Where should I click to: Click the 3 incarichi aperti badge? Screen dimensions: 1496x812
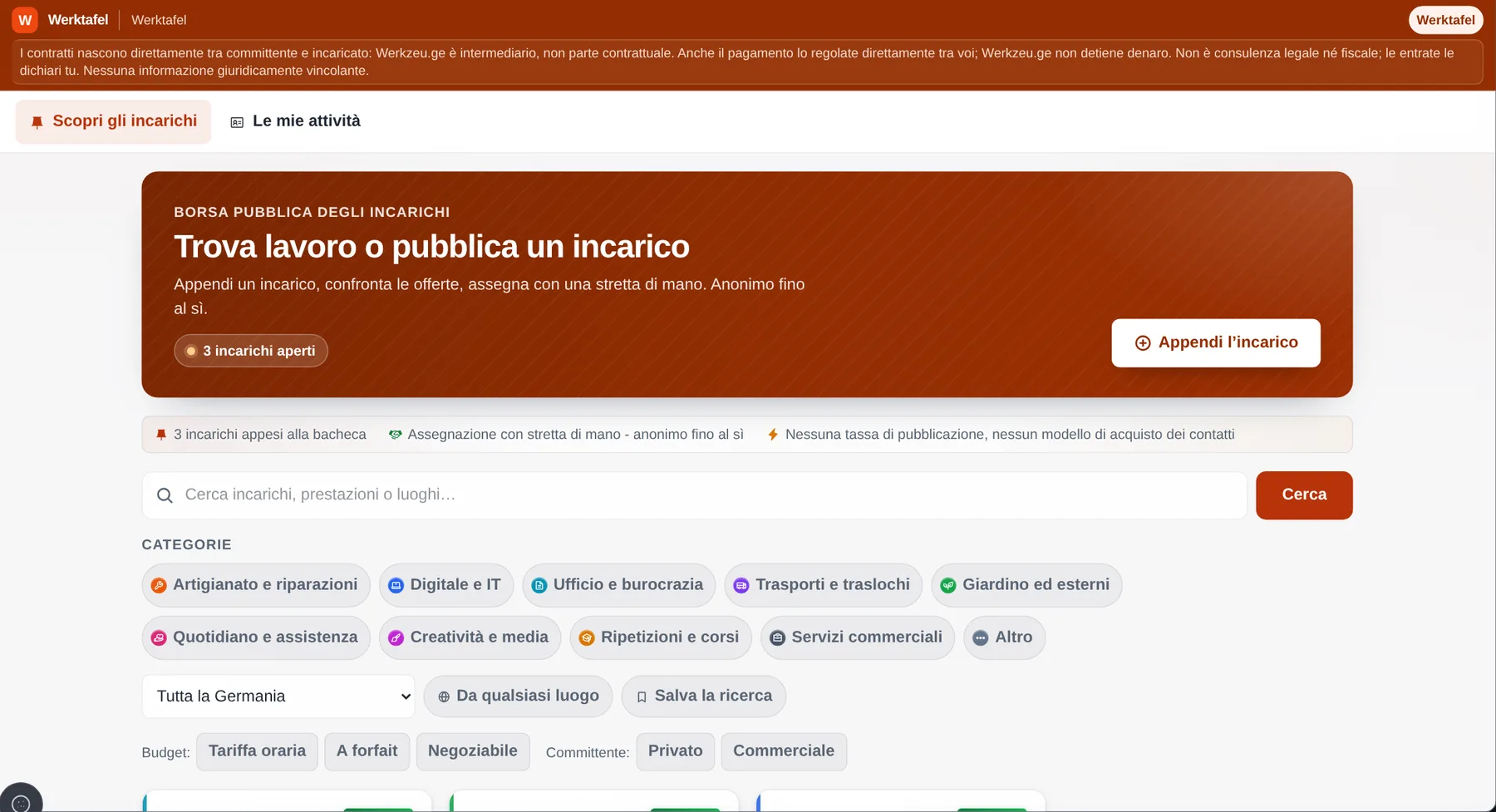tap(251, 351)
